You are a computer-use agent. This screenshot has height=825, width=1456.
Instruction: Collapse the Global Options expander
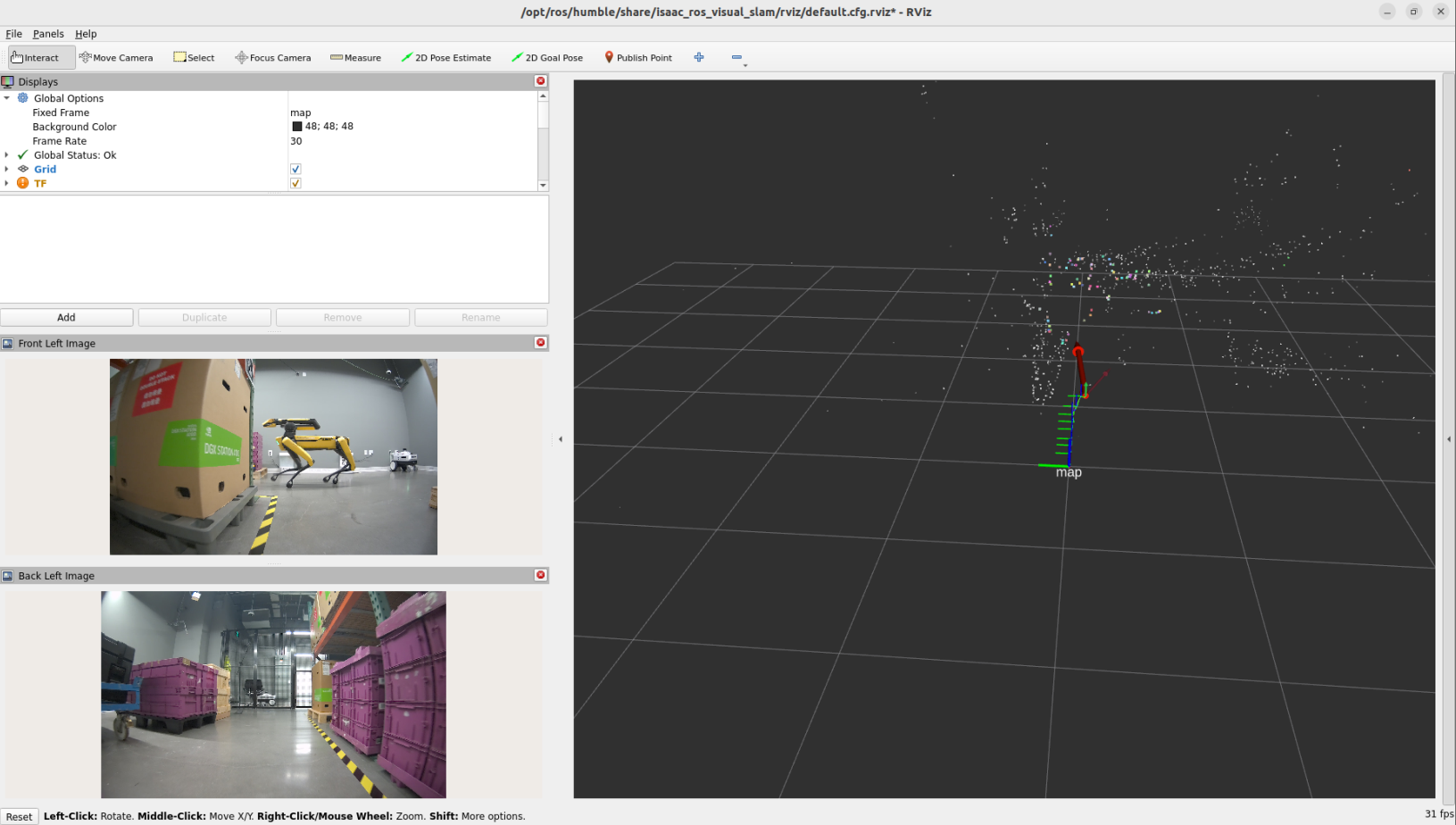[x=7, y=98]
